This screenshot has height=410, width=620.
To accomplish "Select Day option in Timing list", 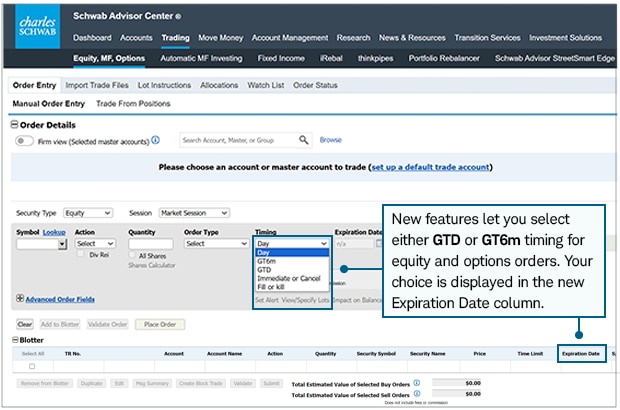I will (x=292, y=252).
